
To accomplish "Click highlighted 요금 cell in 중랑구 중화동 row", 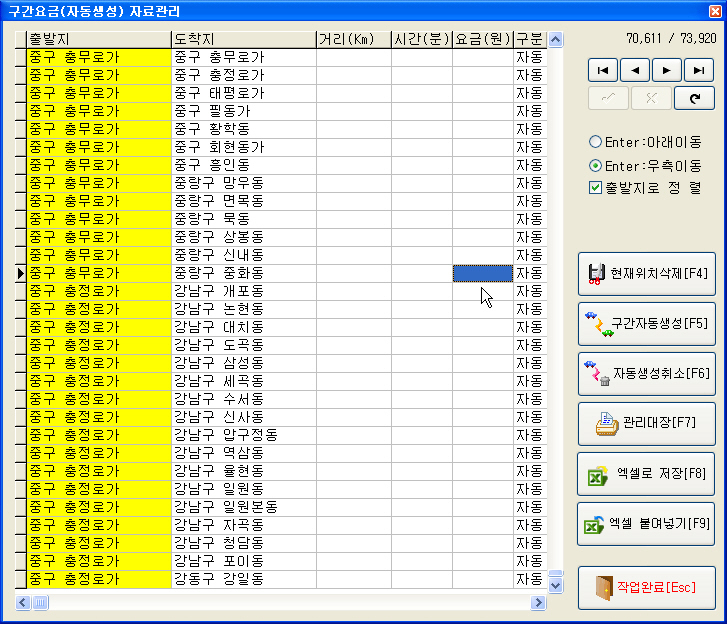I will coord(483,274).
